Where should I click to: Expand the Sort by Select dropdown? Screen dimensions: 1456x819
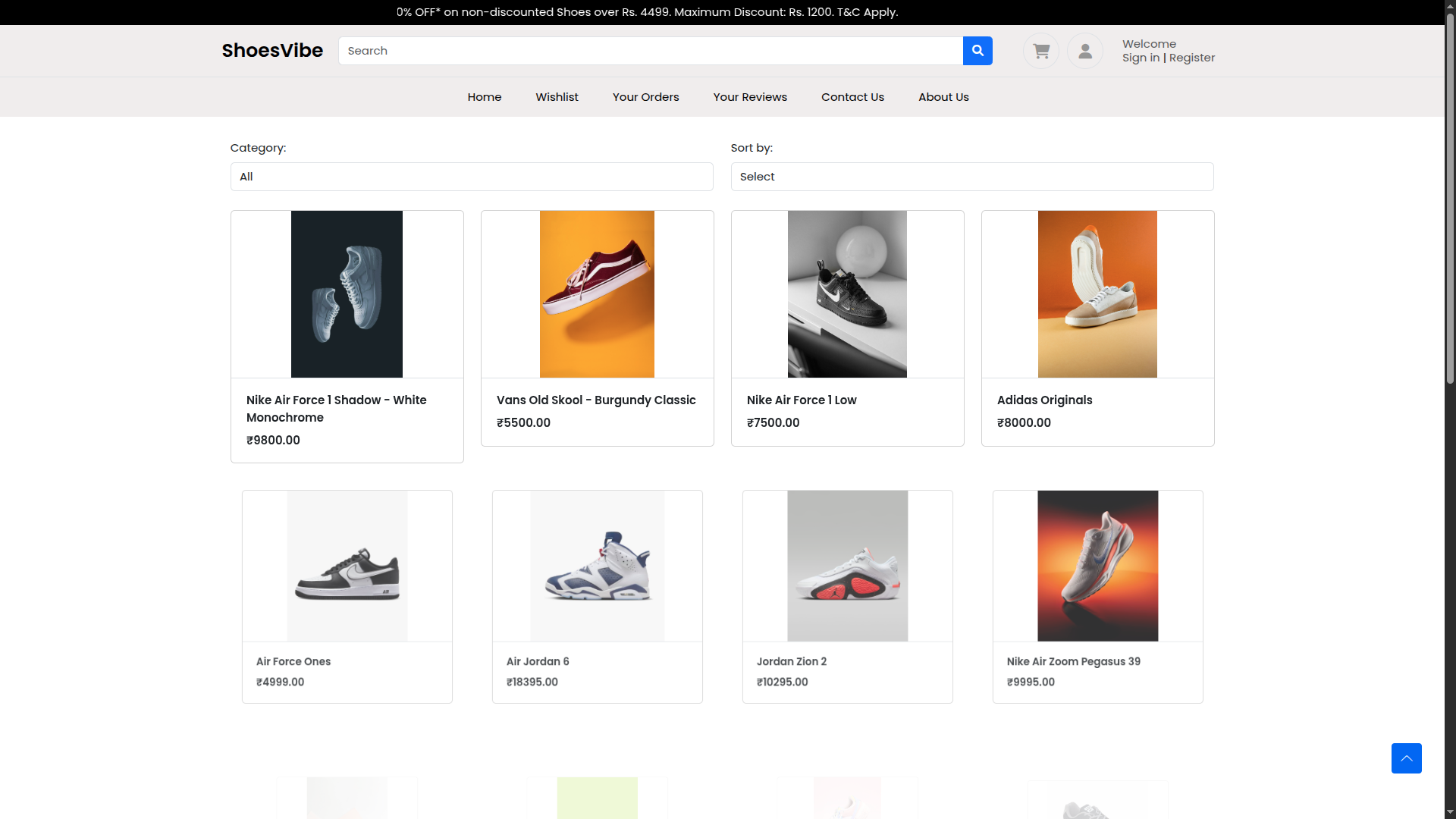(972, 177)
